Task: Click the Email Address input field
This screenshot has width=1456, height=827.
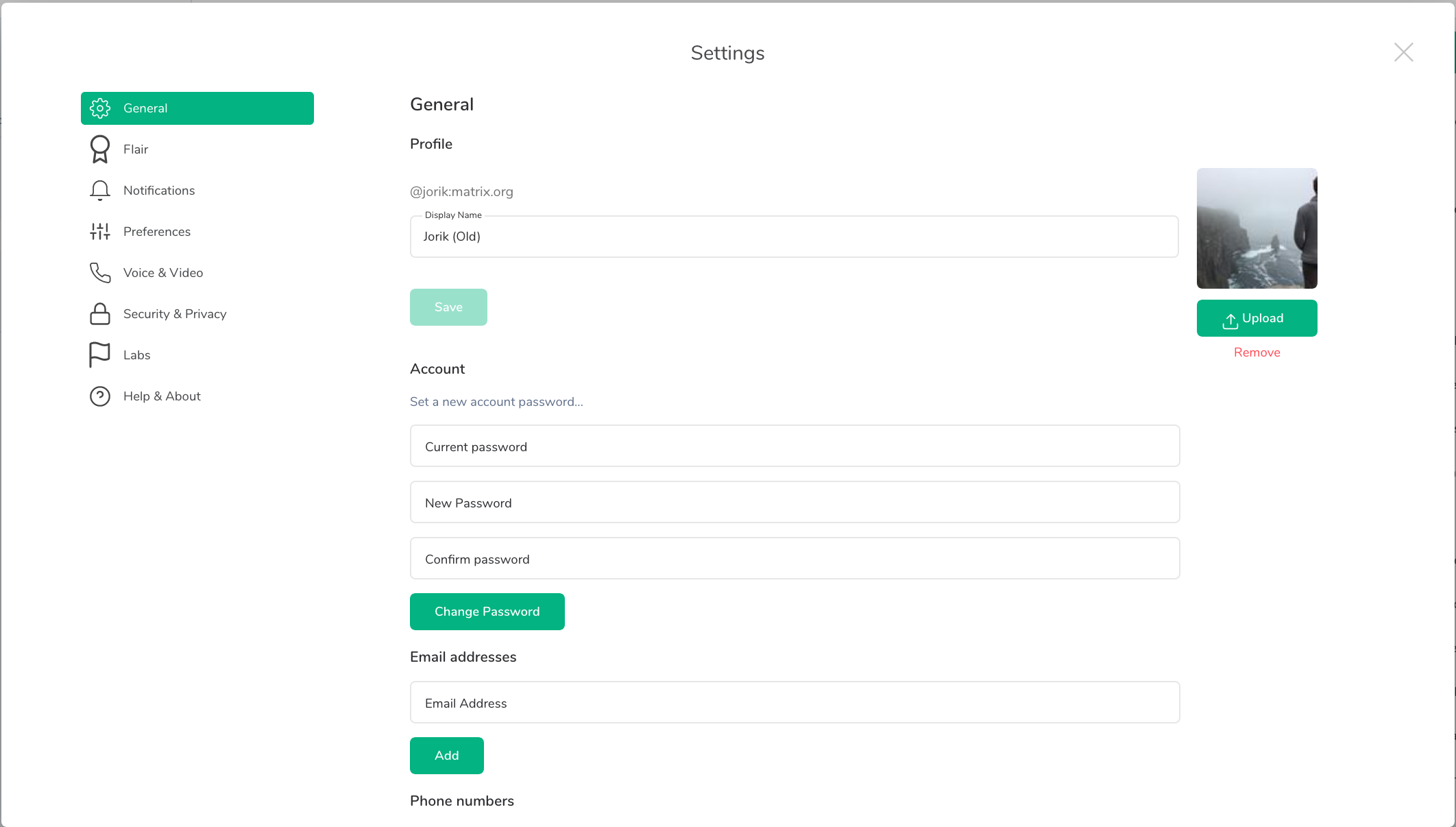Action: coord(794,703)
